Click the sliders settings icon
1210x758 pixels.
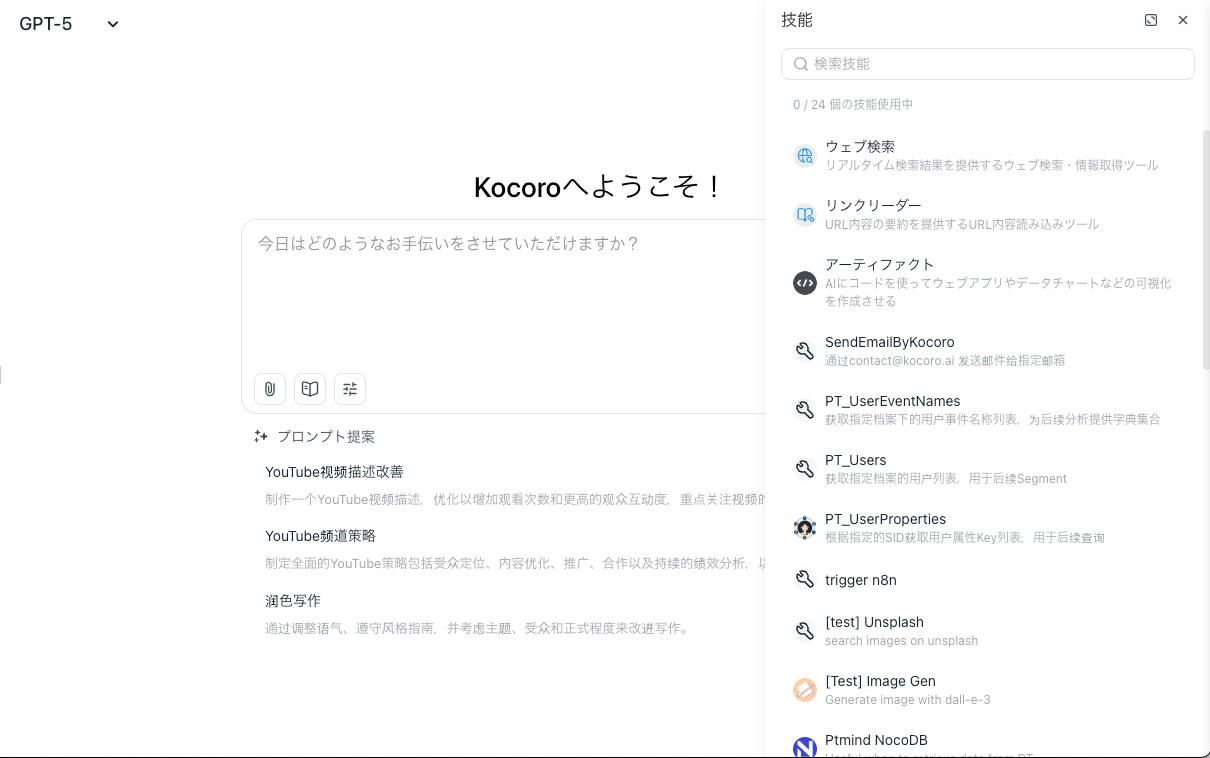coord(350,389)
